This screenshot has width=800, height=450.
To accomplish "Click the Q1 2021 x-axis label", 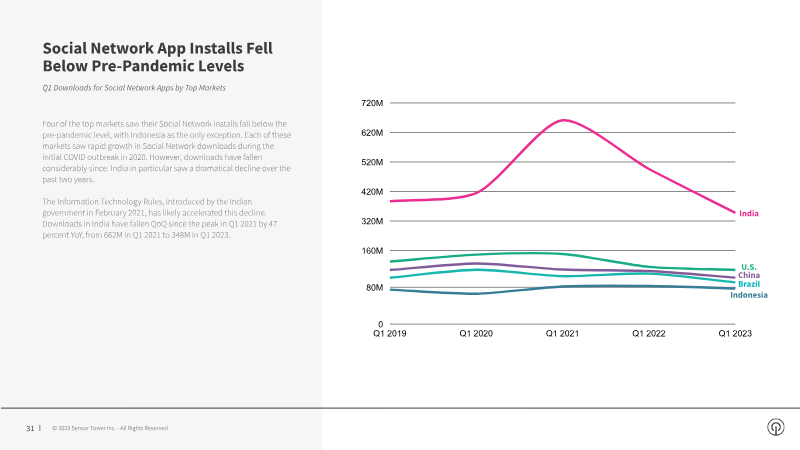I will [563, 333].
